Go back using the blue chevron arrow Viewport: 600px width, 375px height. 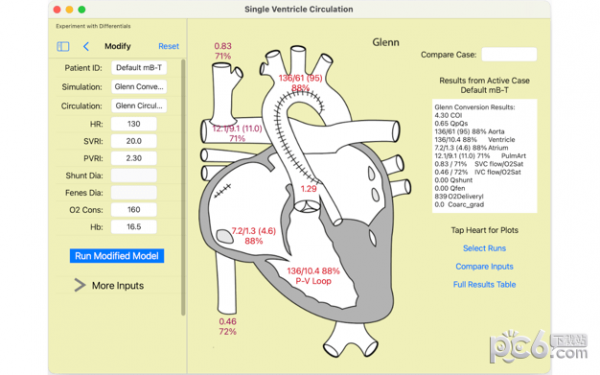(x=86, y=47)
